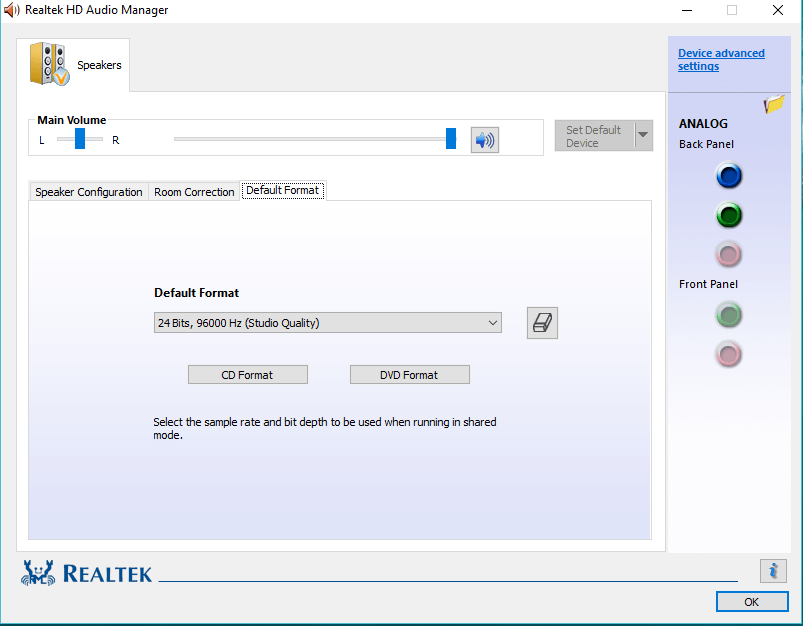
Task: Click the pink mic jack on Back Panel
Action: (x=728, y=254)
